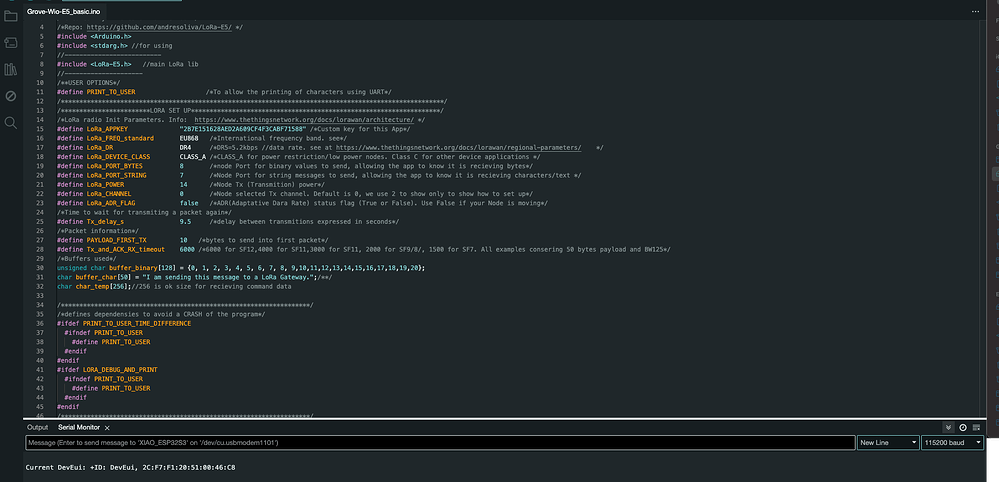The height and width of the screenshot is (482, 999).
Task: Click line number 33 in the gutter
Action: click(40, 295)
